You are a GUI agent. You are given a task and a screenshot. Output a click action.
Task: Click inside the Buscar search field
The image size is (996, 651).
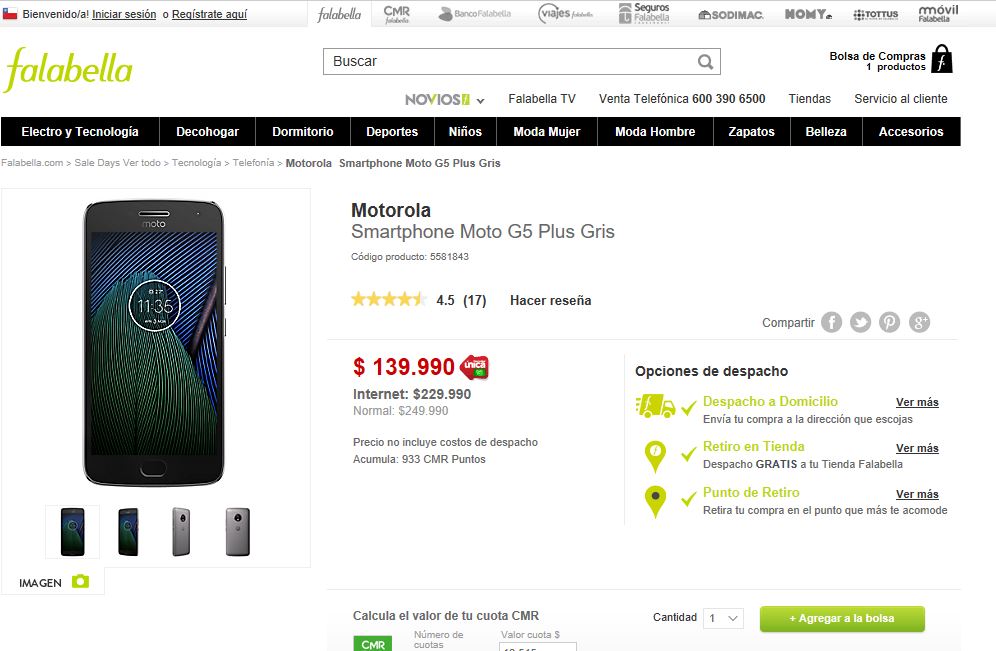(x=510, y=62)
